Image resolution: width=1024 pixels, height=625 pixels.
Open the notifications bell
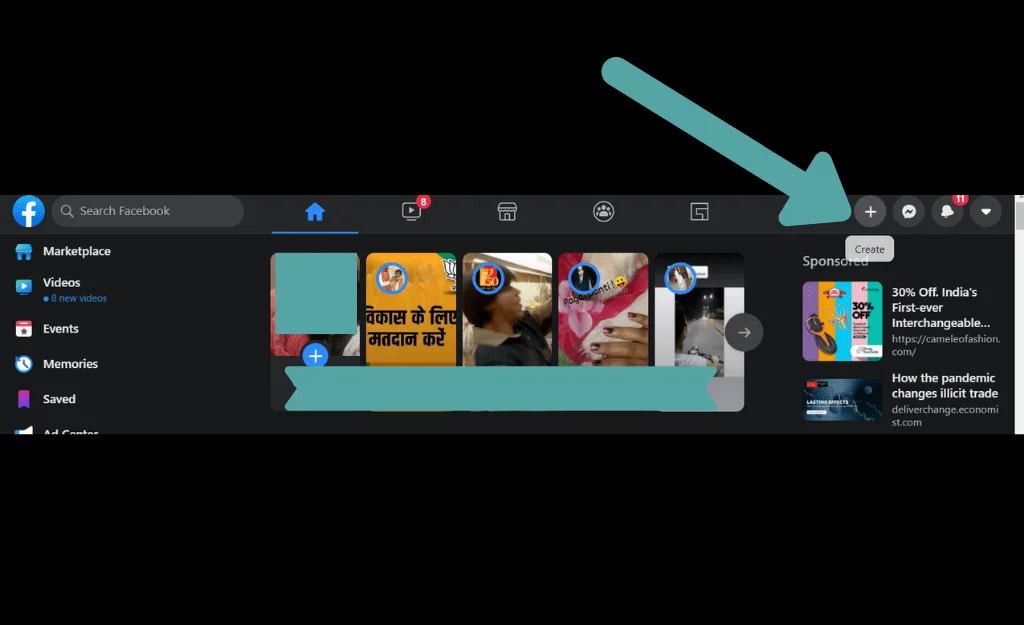click(x=947, y=212)
